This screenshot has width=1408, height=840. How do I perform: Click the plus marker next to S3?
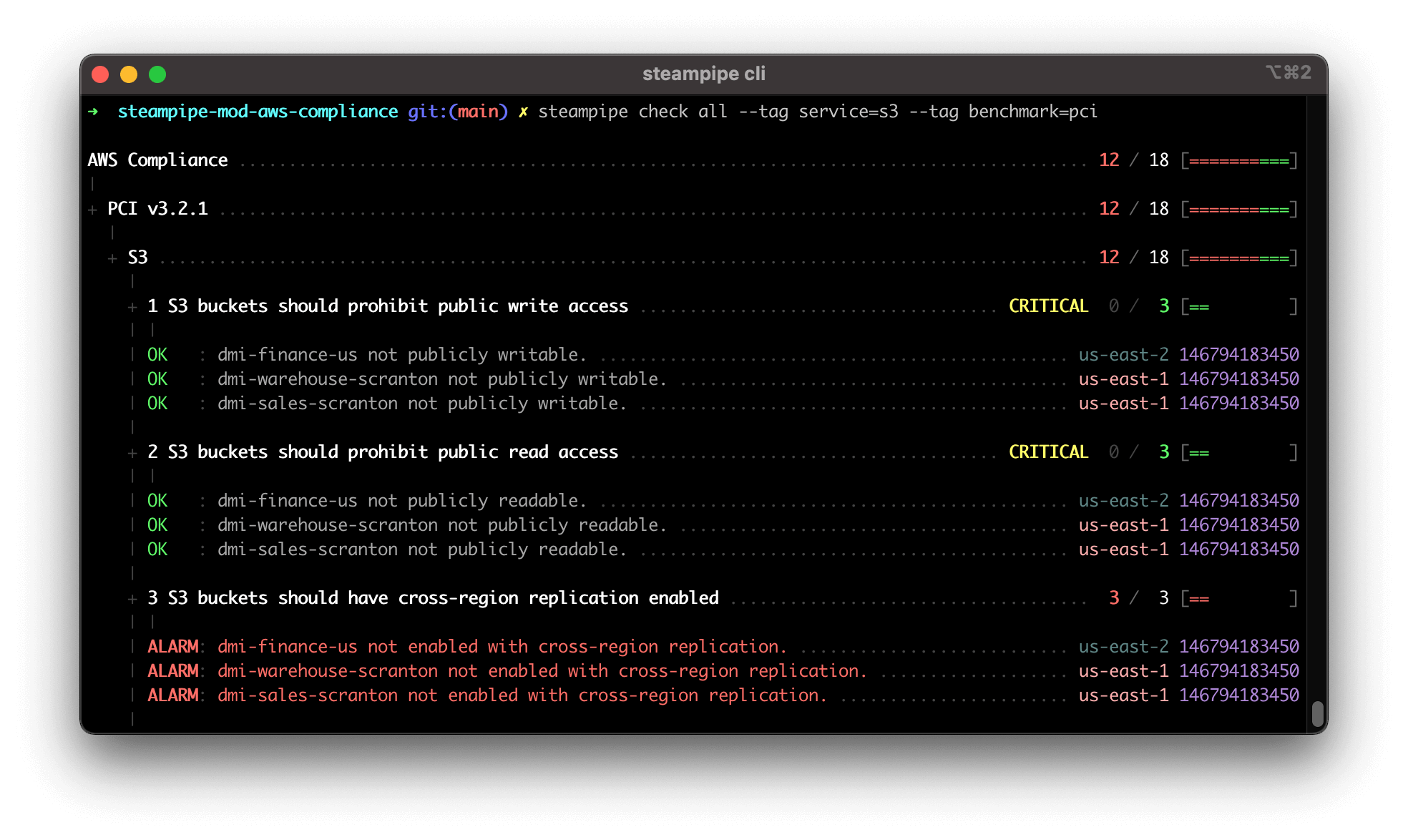[112, 258]
